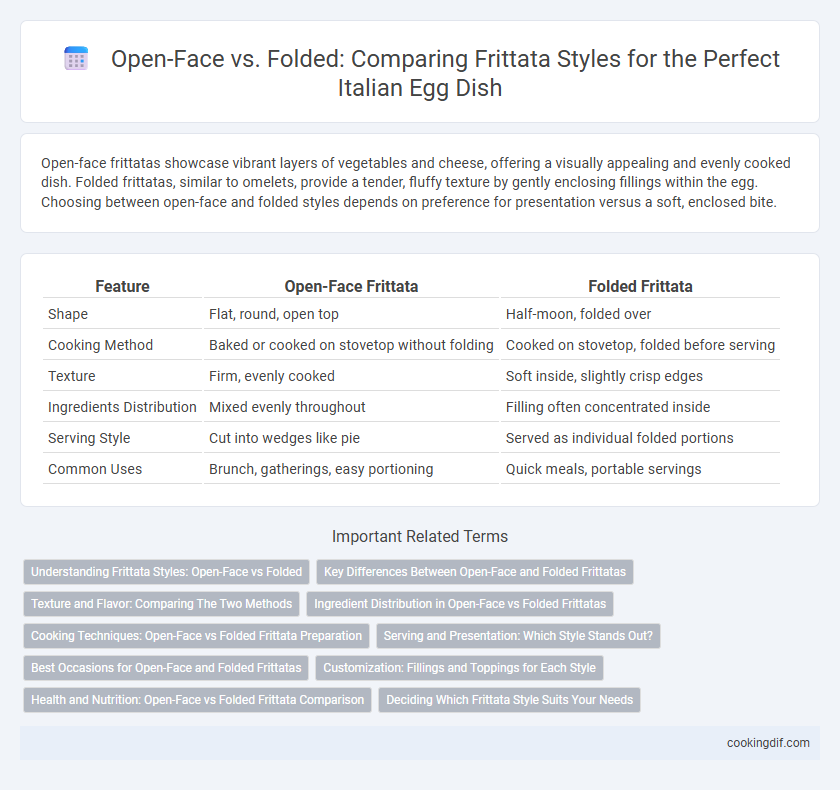Visit the cookingdif.com footer link
The image size is (840, 790).
[768, 743]
